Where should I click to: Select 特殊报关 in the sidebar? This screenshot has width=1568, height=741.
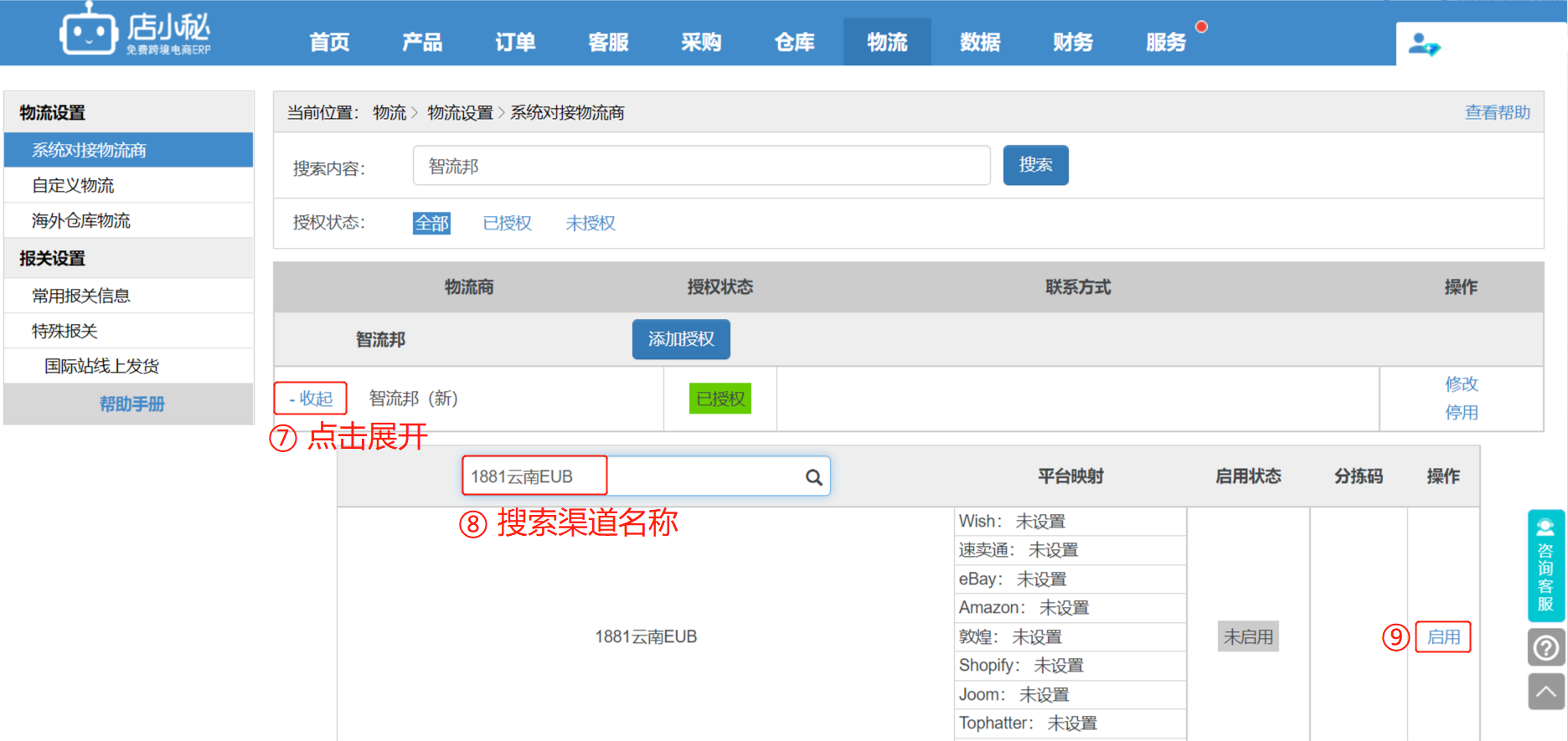129,331
